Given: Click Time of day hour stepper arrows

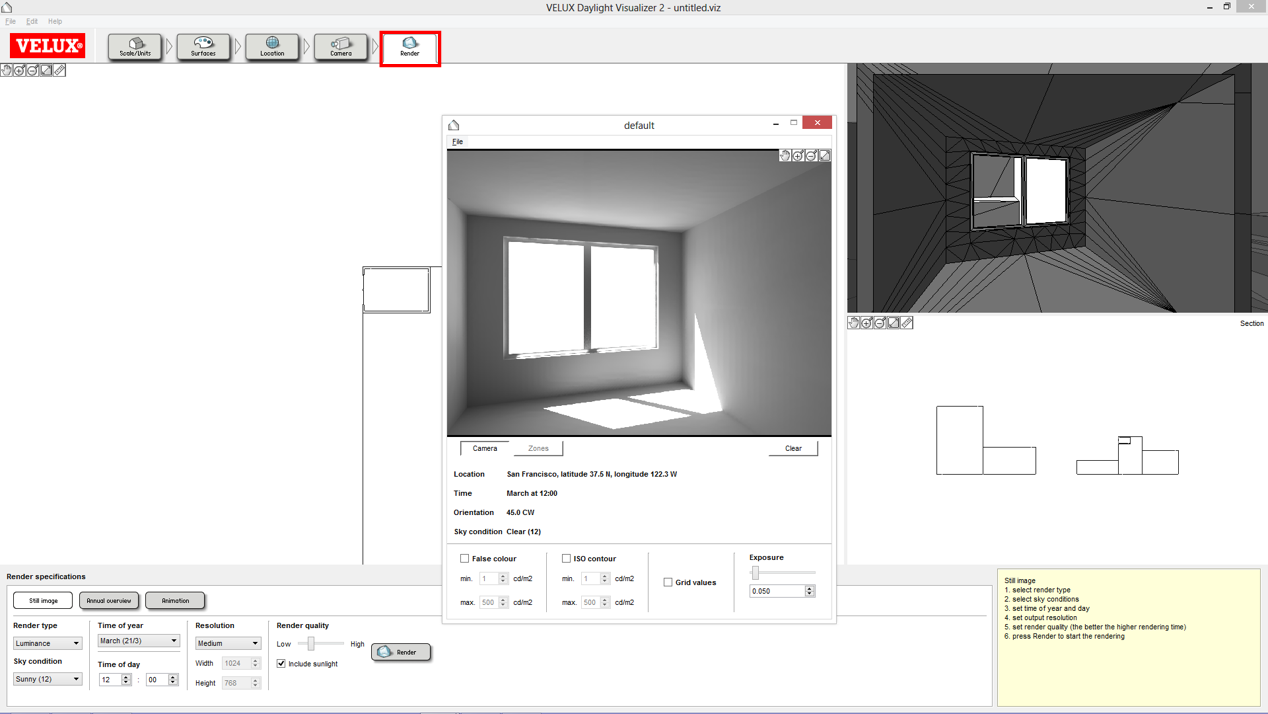Looking at the screenshot, I should point(126,680).
